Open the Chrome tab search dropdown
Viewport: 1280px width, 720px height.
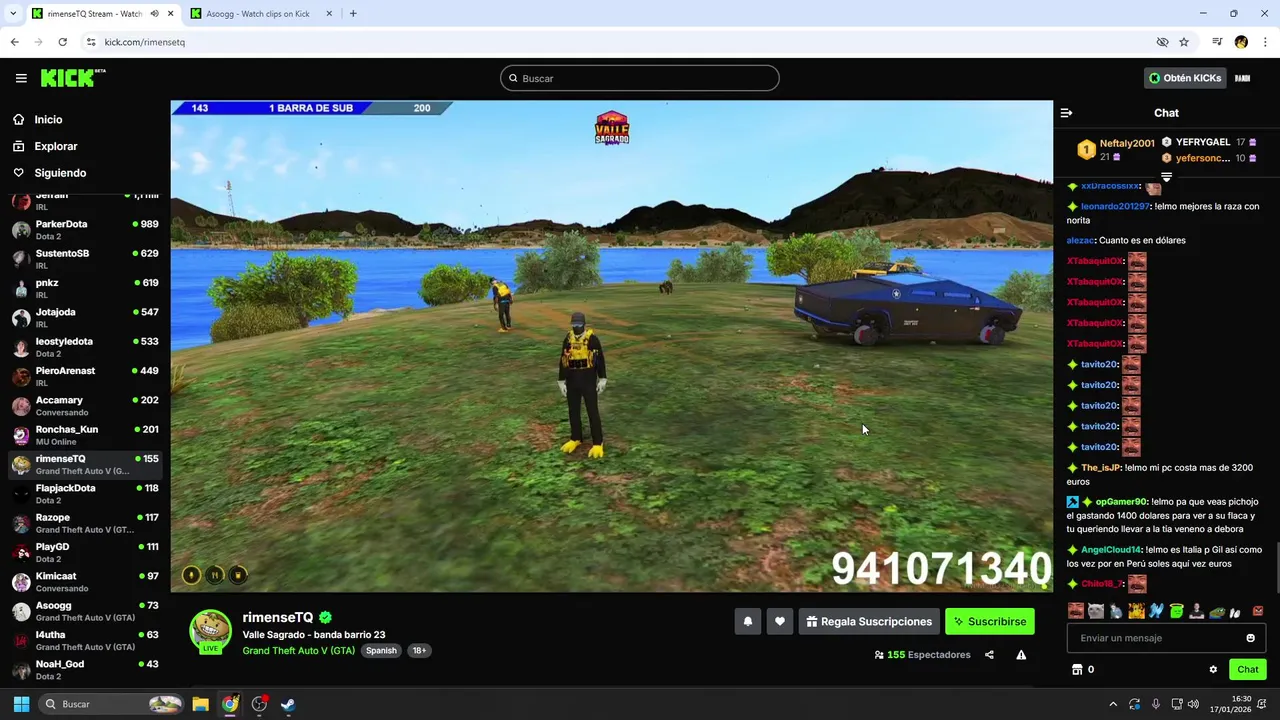click(x=13, y=14)
